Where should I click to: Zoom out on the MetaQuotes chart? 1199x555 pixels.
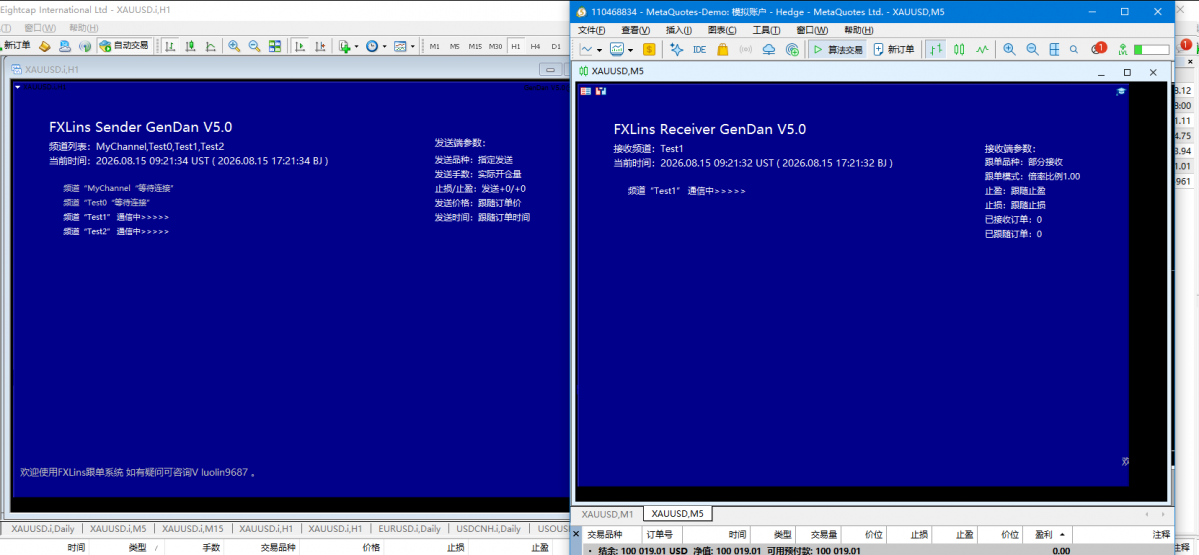(1032, 49)
